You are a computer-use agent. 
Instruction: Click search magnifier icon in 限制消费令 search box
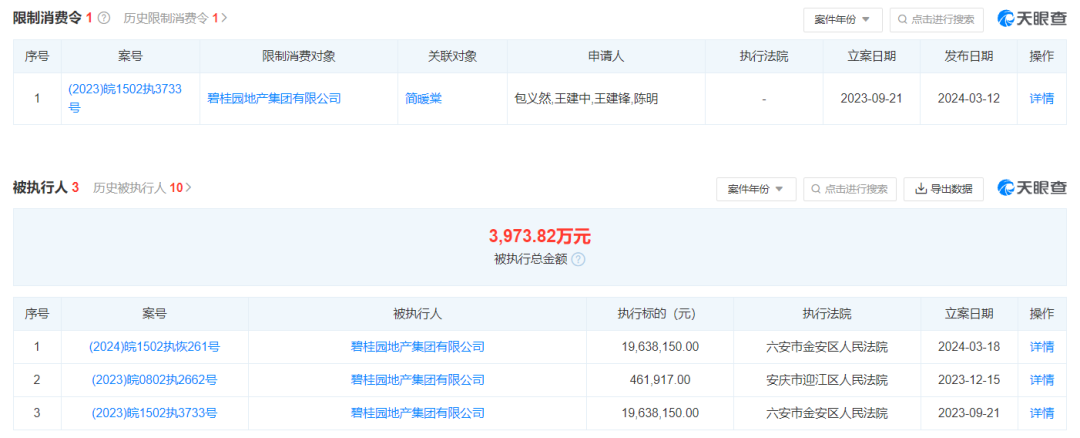[x=902, y=20]
